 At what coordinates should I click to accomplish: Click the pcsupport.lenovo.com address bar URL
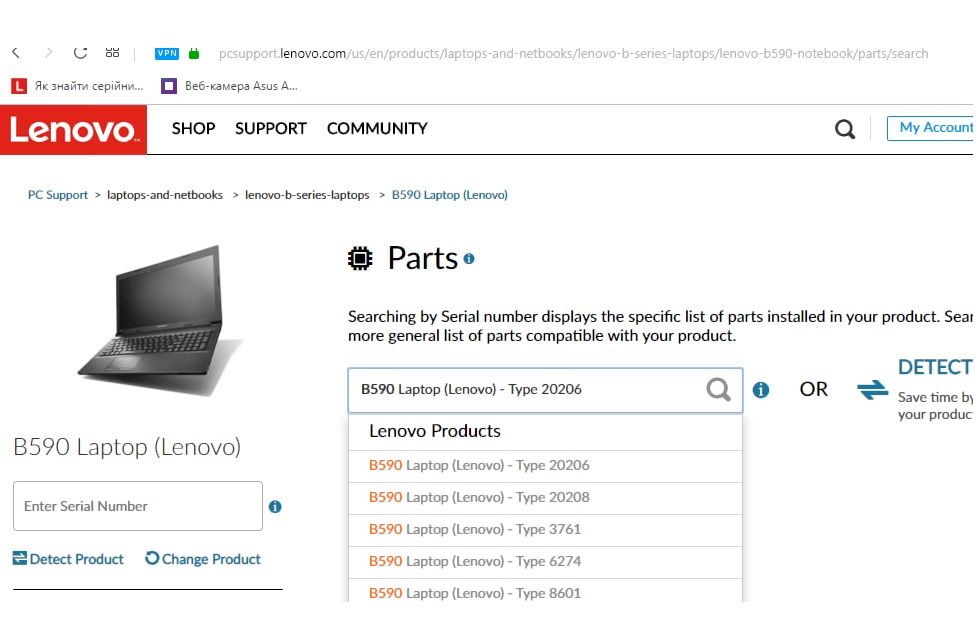[x=573, y=54]
